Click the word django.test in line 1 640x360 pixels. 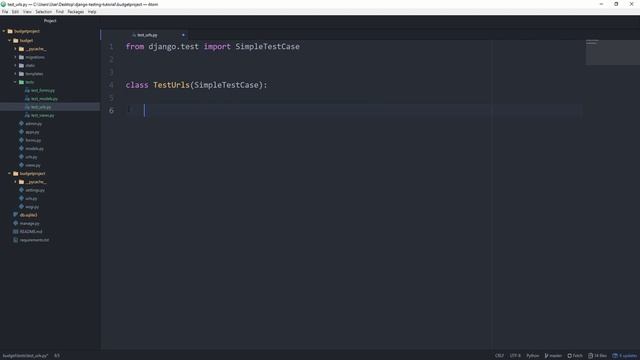pos(173,47)
